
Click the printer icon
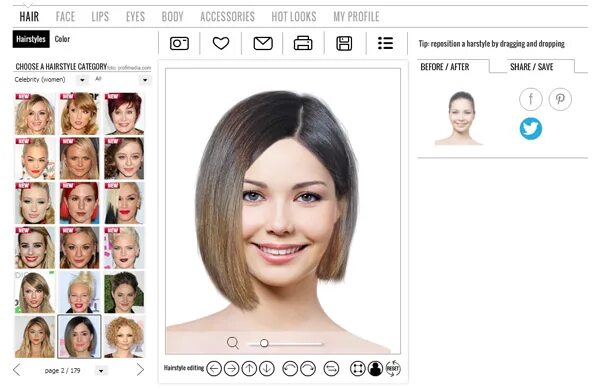(x=303, y=43)
